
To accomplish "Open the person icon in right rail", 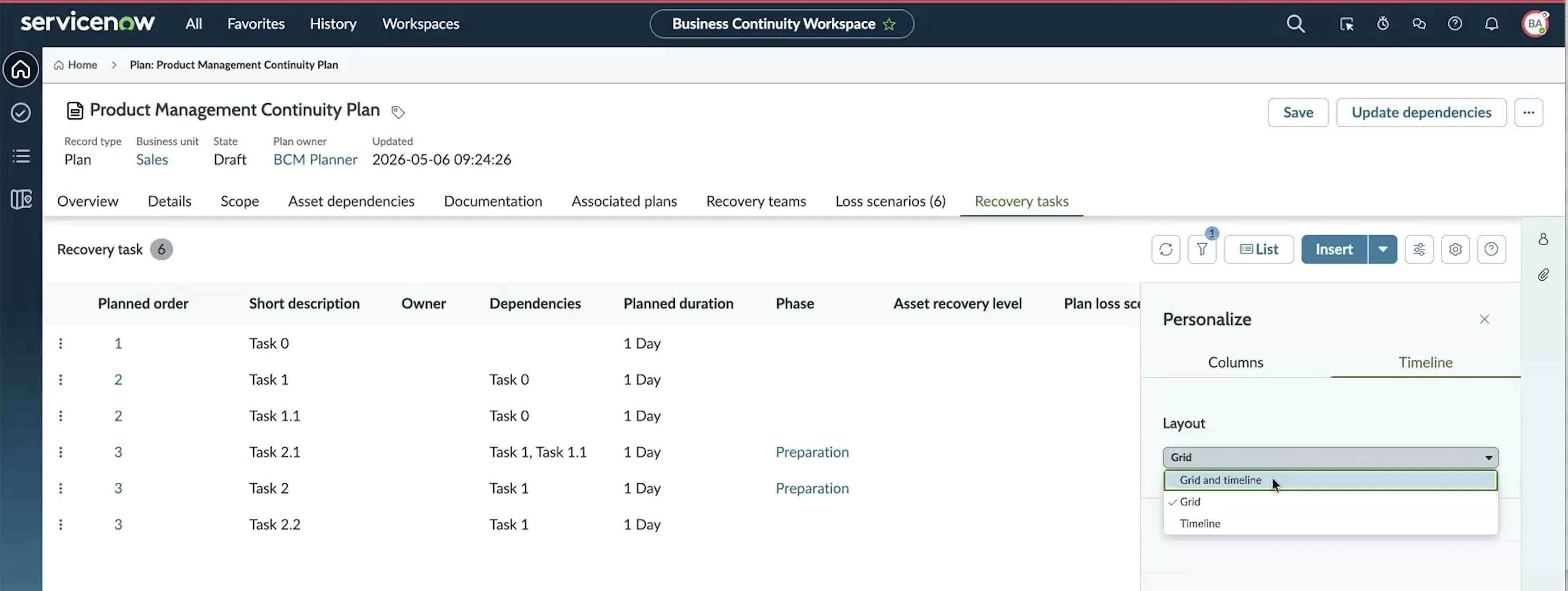I will pyautogui.click(x=1543, y=239).
